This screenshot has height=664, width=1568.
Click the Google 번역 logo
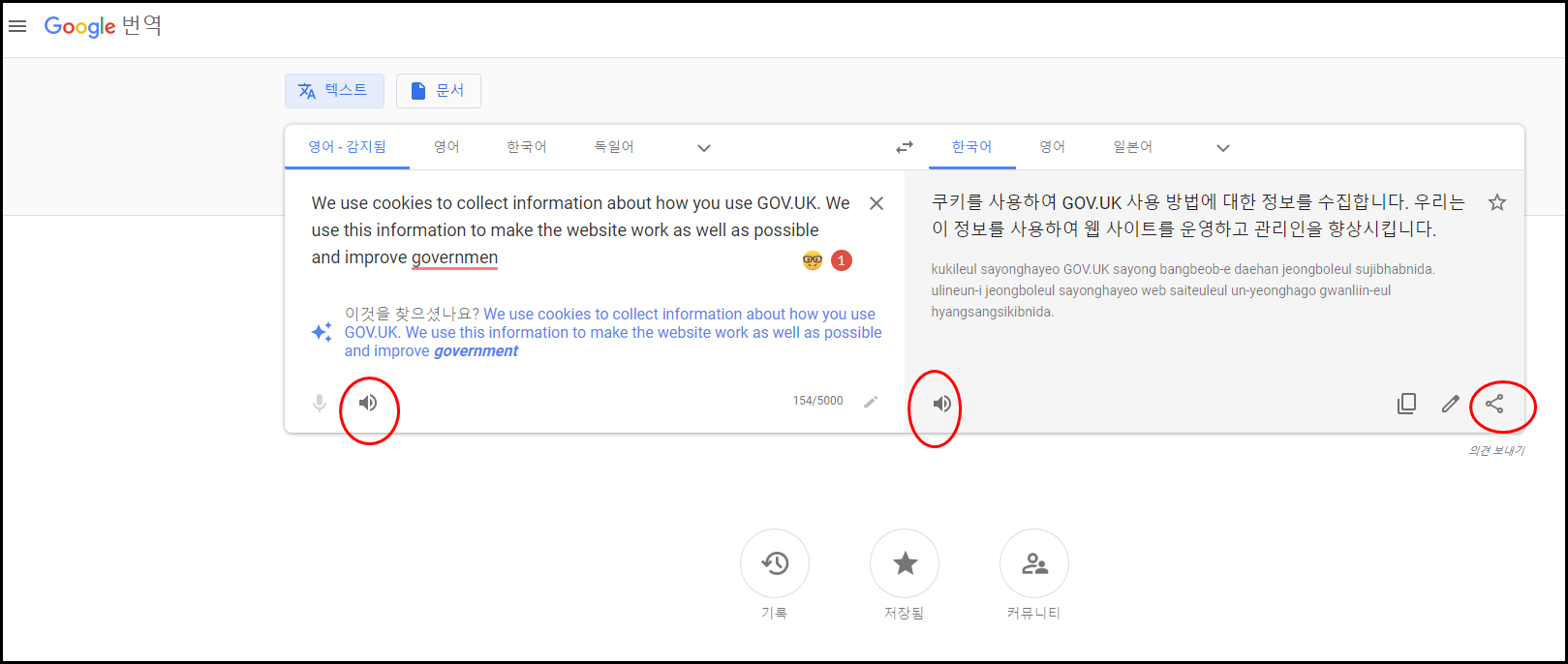[103, 26]
